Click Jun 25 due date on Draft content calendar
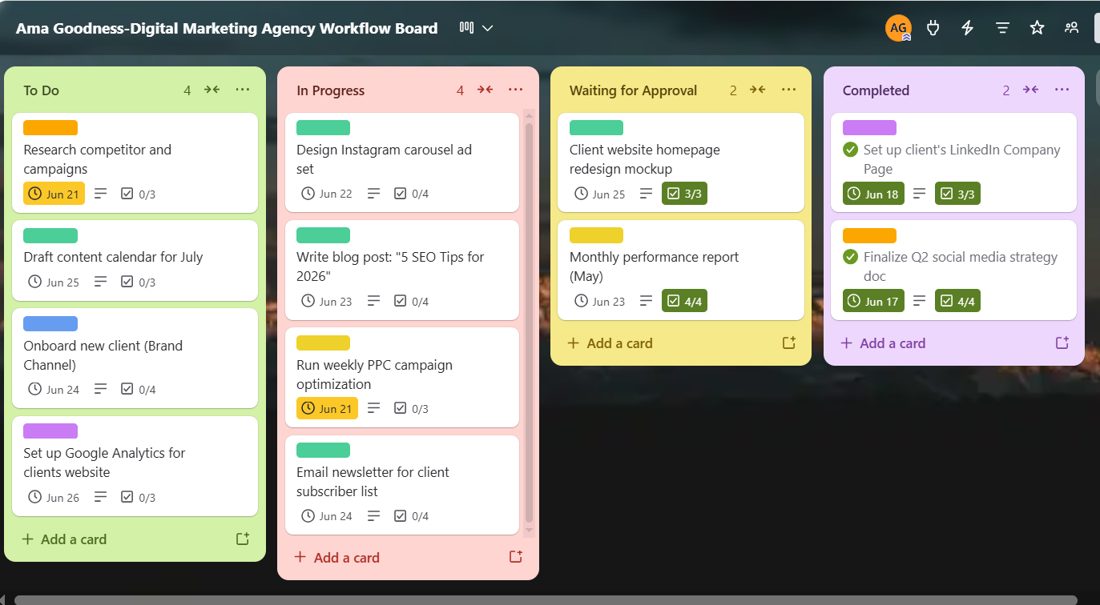Viewport: 1100px width, 605px height. pyautogui.click(x=54, y=282)
